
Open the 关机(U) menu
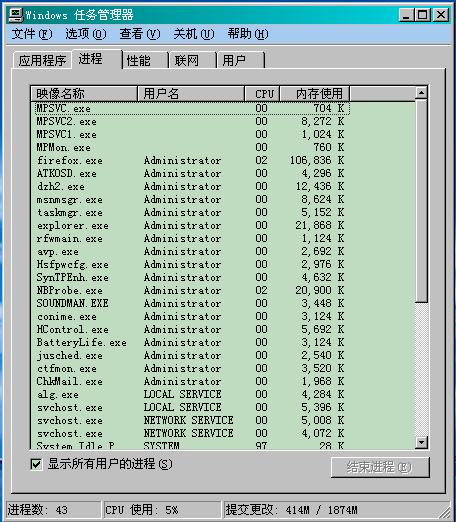[194, 34]
